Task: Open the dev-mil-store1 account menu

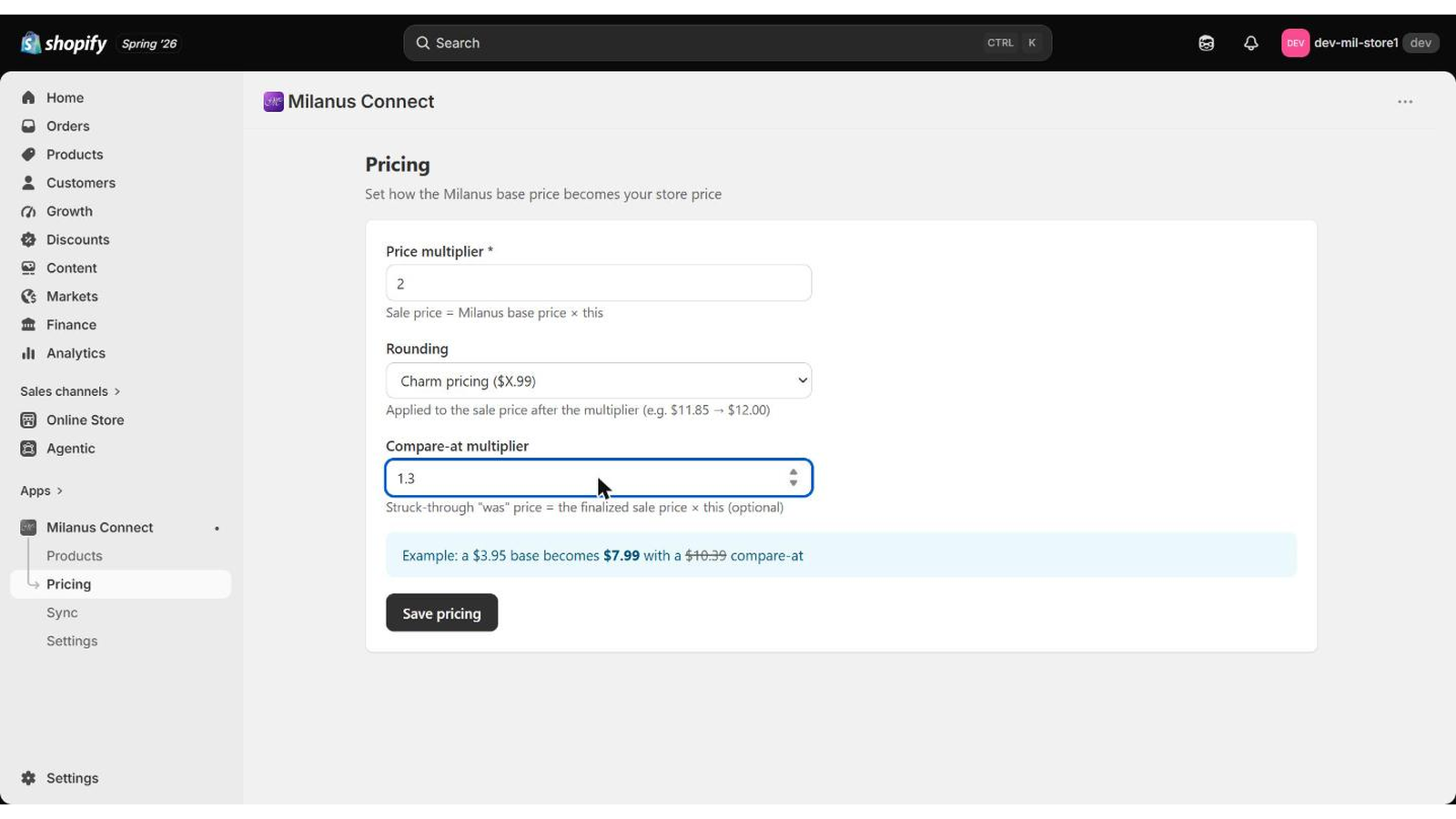Action: (1360, 43)
